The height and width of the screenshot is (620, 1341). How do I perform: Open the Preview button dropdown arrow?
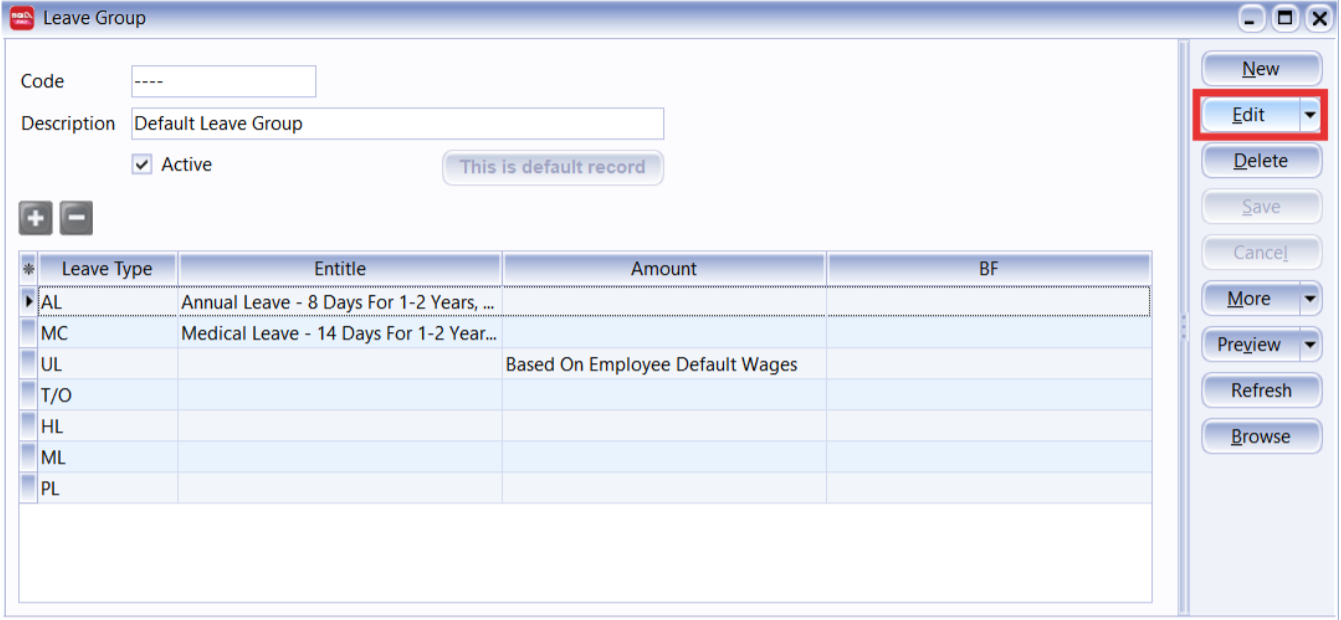(1310, 345)
